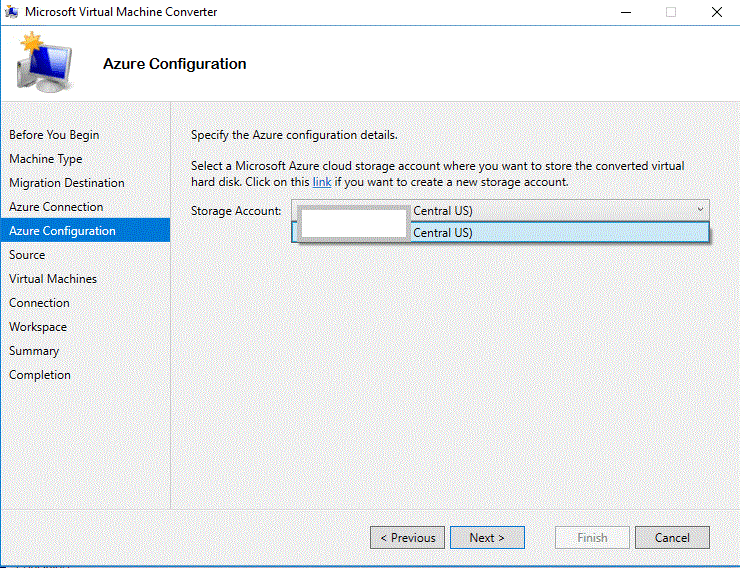The height and width of the screenshot is (568, 740).
Task: Go to the Machine Type step
Action: pos(46,159)
